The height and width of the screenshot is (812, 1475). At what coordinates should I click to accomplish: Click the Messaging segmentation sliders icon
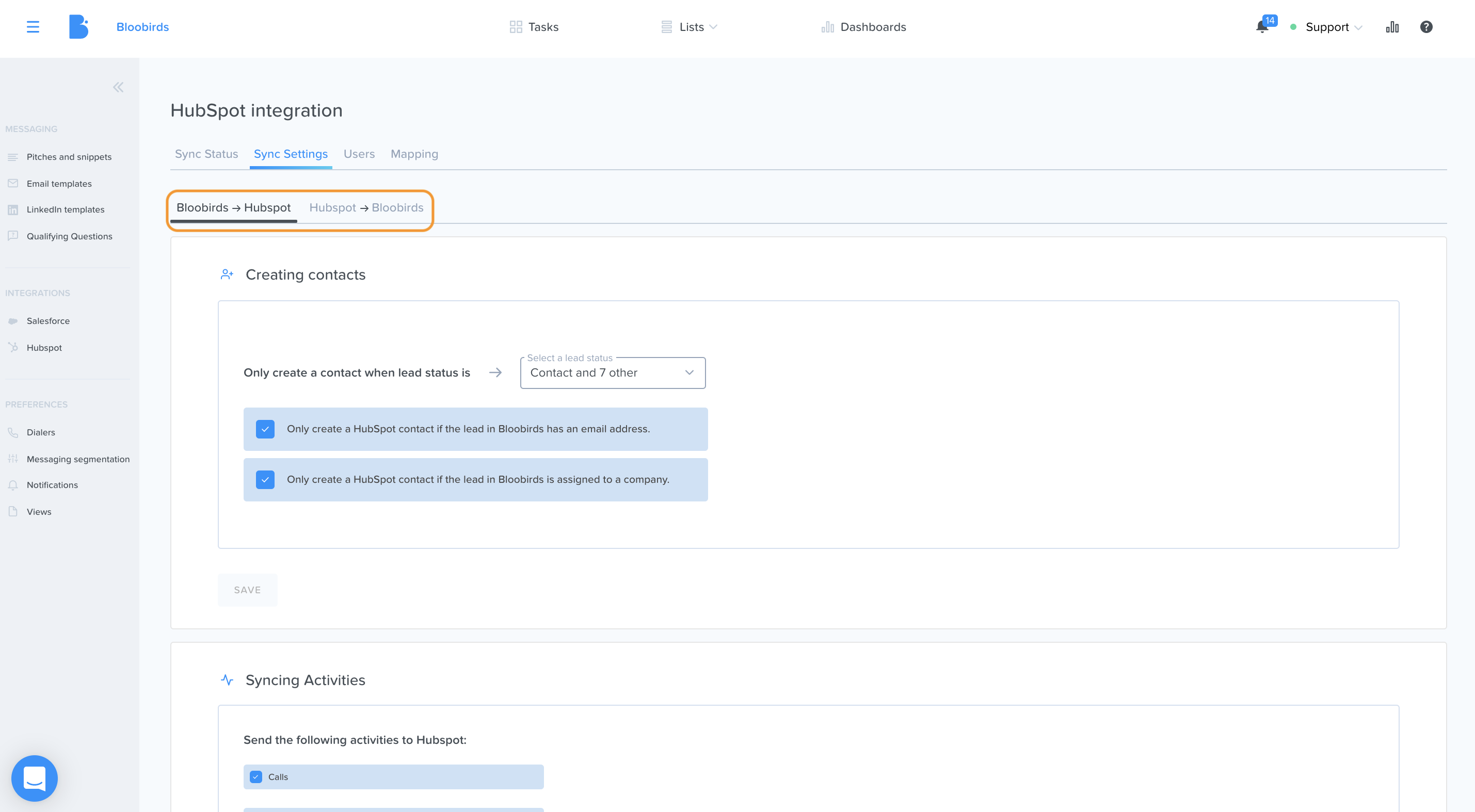tap(12, 458)
